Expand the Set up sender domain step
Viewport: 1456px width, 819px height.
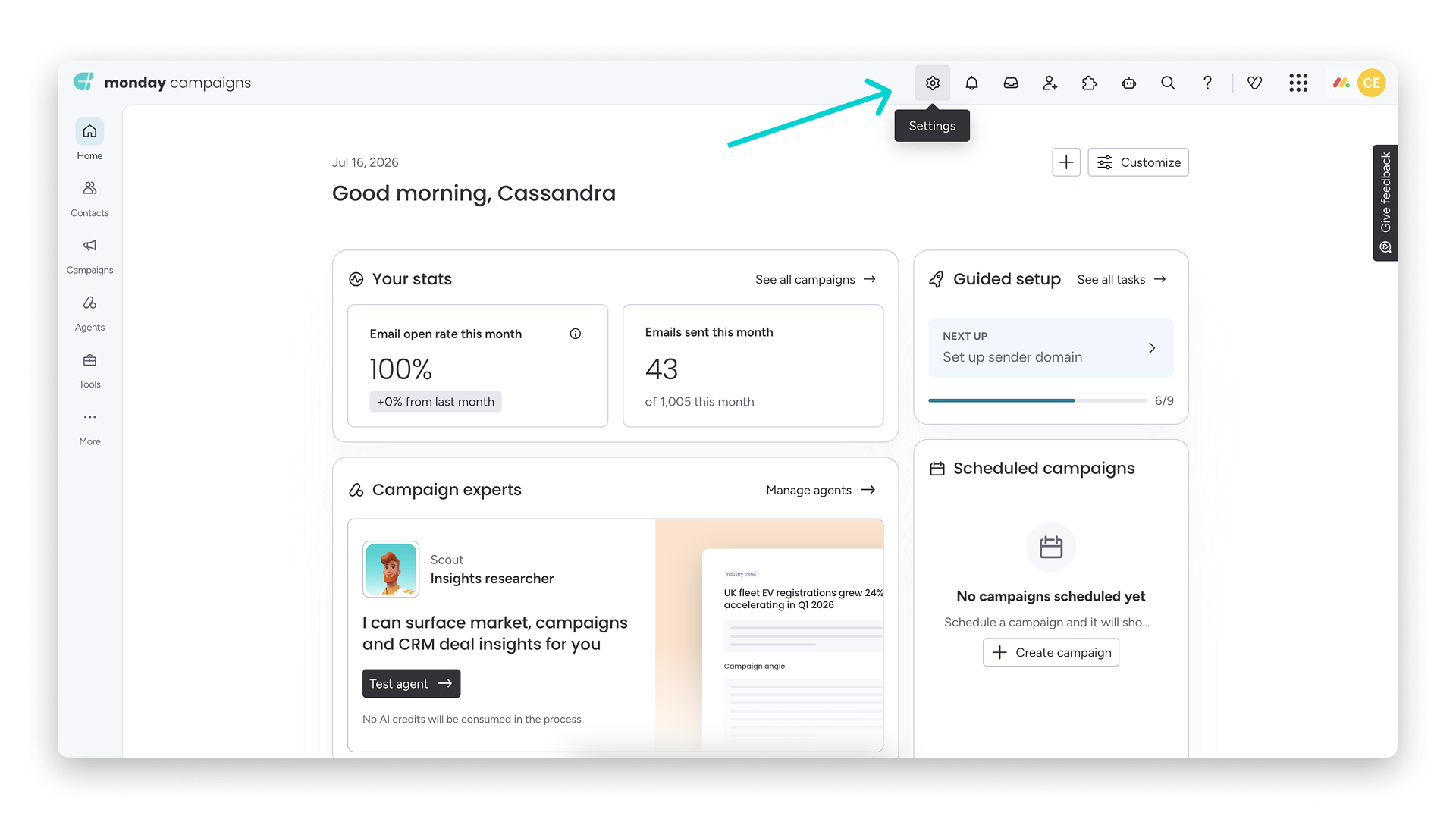(1051, 348)
